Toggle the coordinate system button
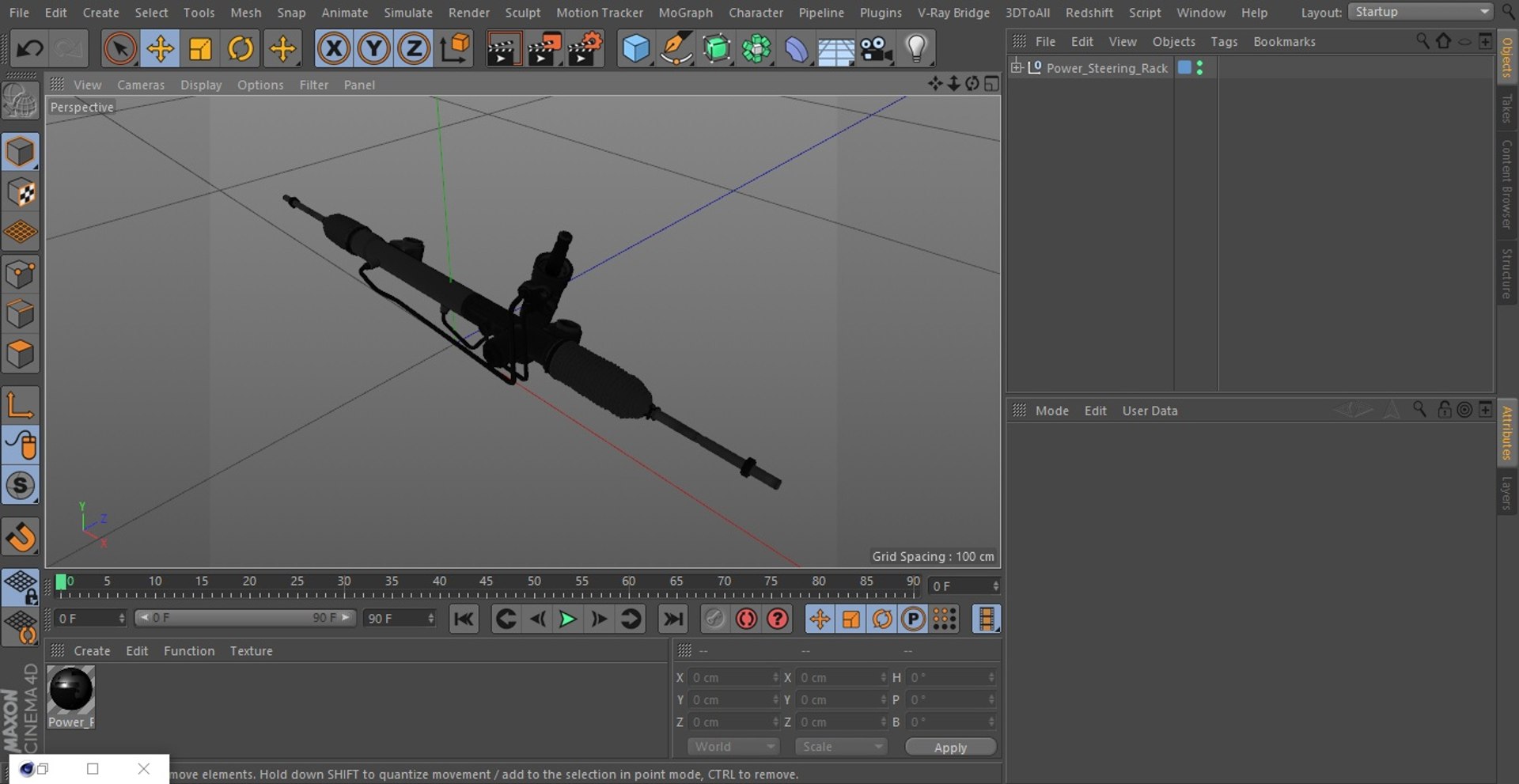Viewport: 1519px width, 784px height. (455, 49)
